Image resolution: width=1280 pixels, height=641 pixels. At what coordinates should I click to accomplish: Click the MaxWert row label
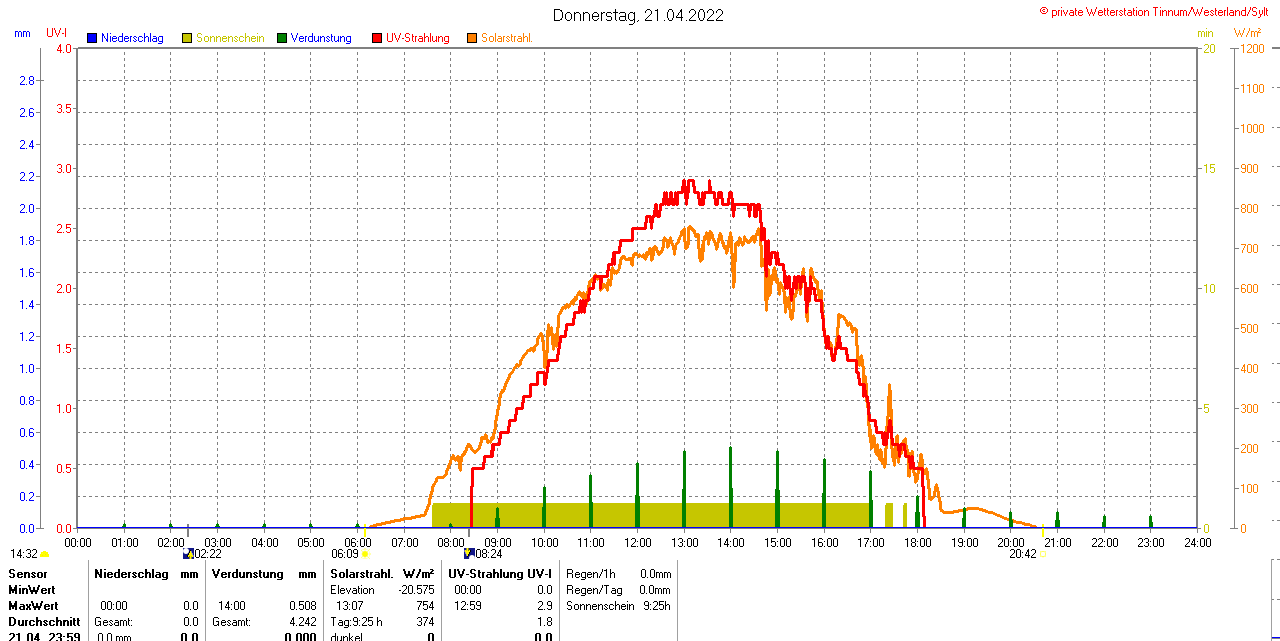pyautogui.click(x=33, y=606)
